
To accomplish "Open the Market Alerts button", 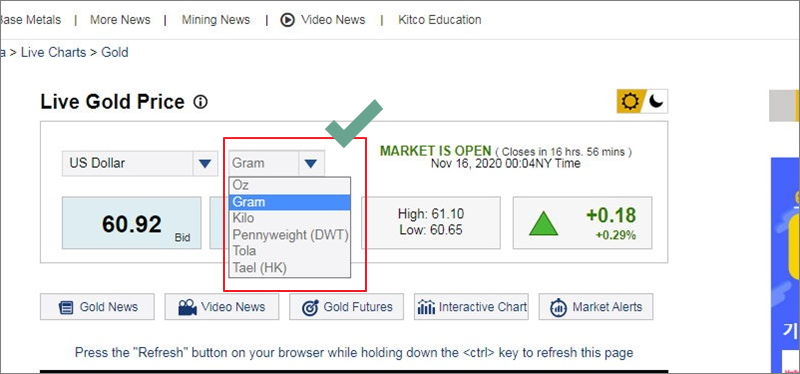I will point(596,307).
